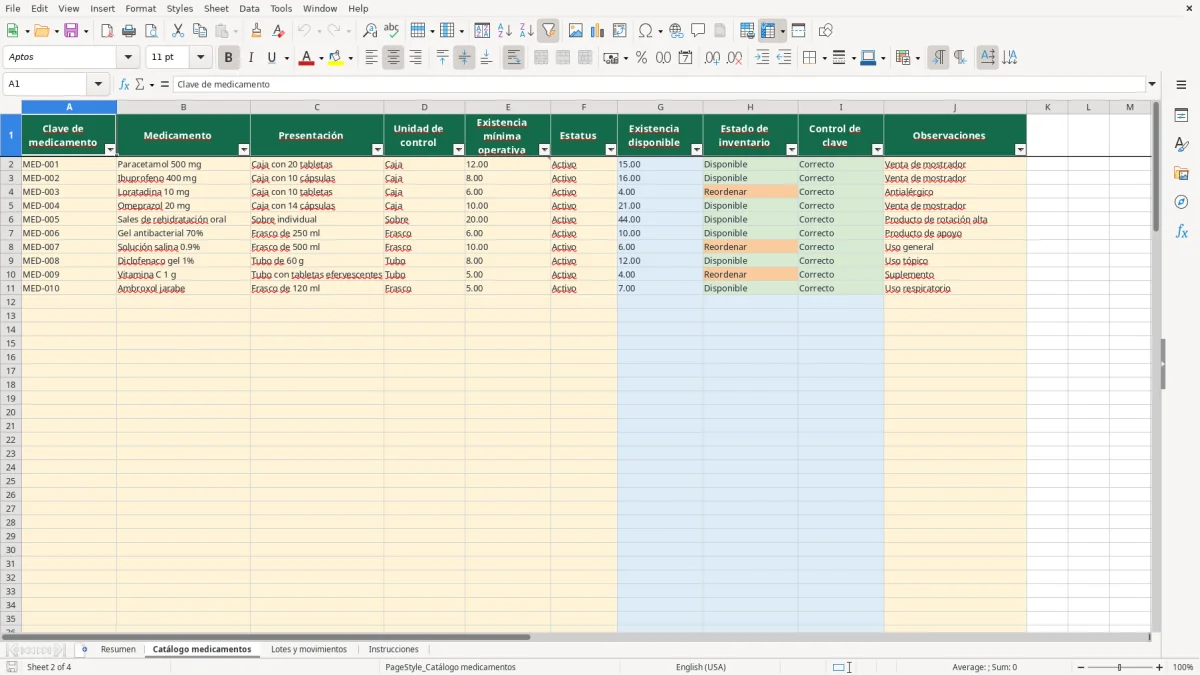Click the Insert Comment icon
This screenshot has height=675, width=1200.
tap(698, 31)
